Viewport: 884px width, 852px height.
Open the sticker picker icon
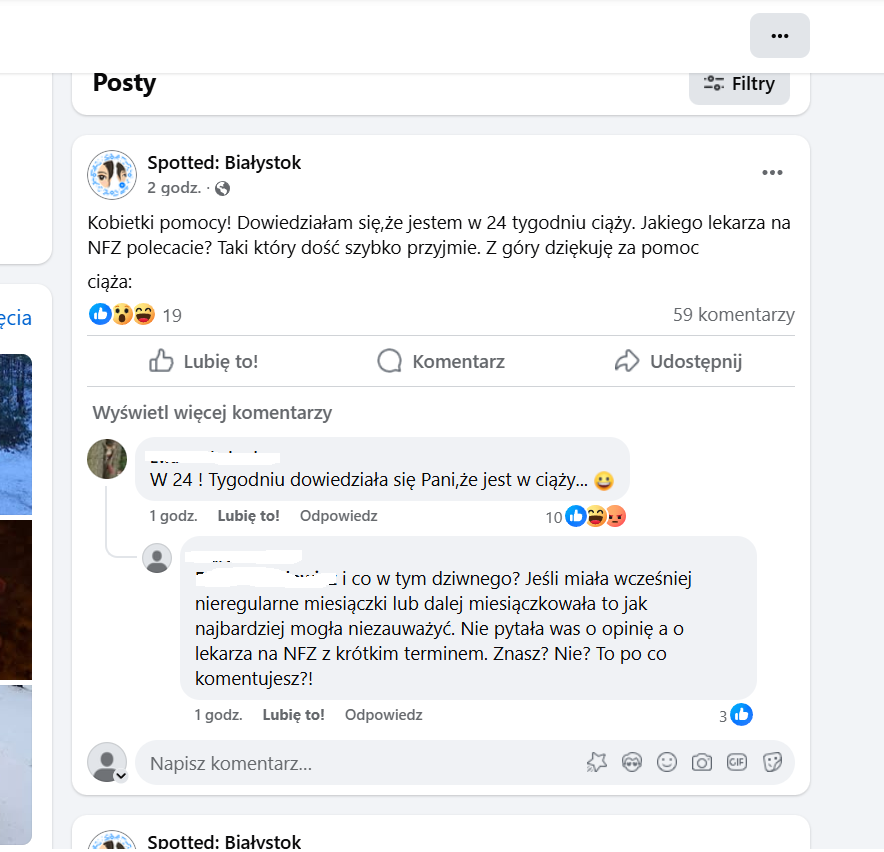[772, 762]
